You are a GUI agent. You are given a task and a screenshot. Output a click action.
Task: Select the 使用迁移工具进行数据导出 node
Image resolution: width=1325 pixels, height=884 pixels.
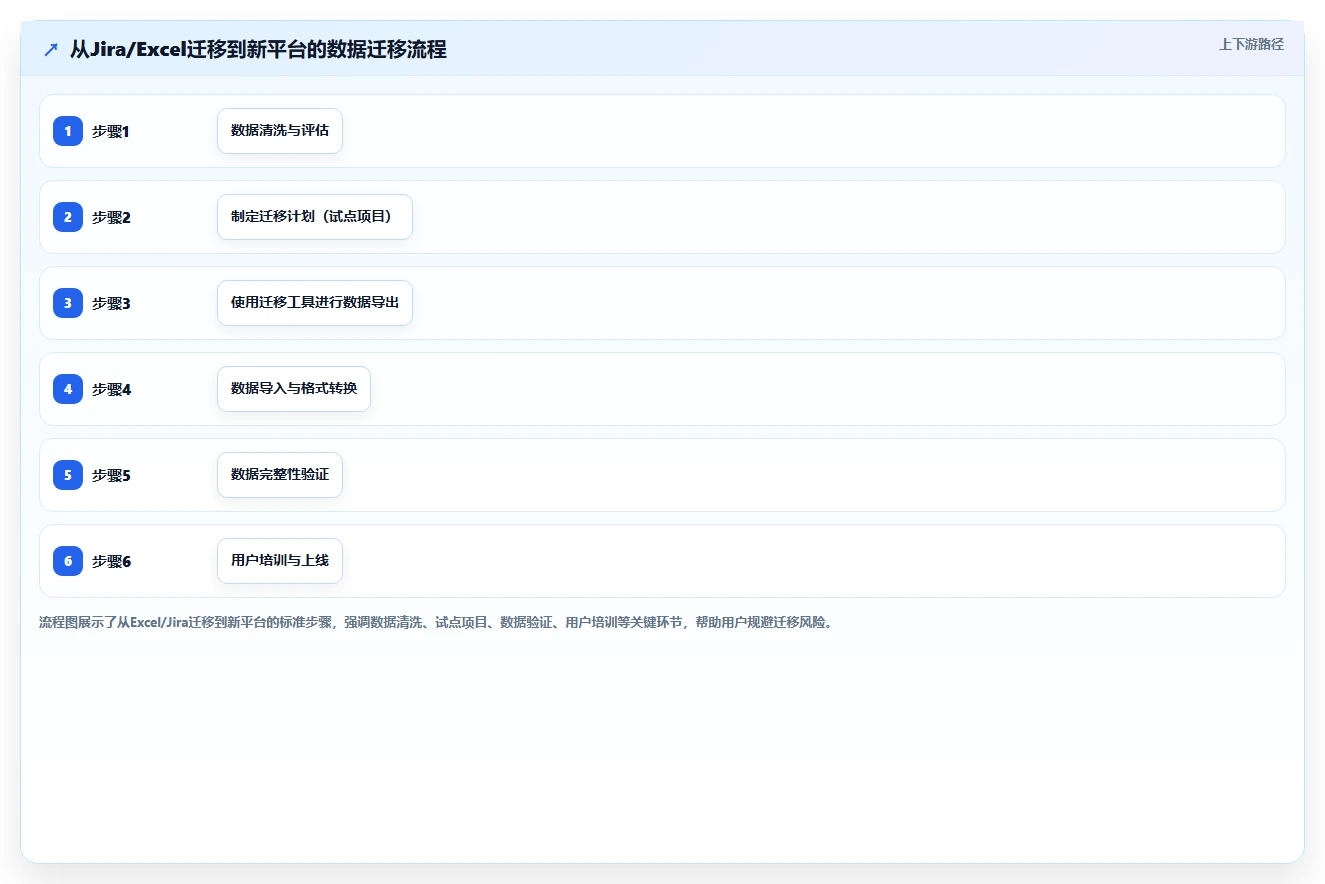[x=315, y=303]
